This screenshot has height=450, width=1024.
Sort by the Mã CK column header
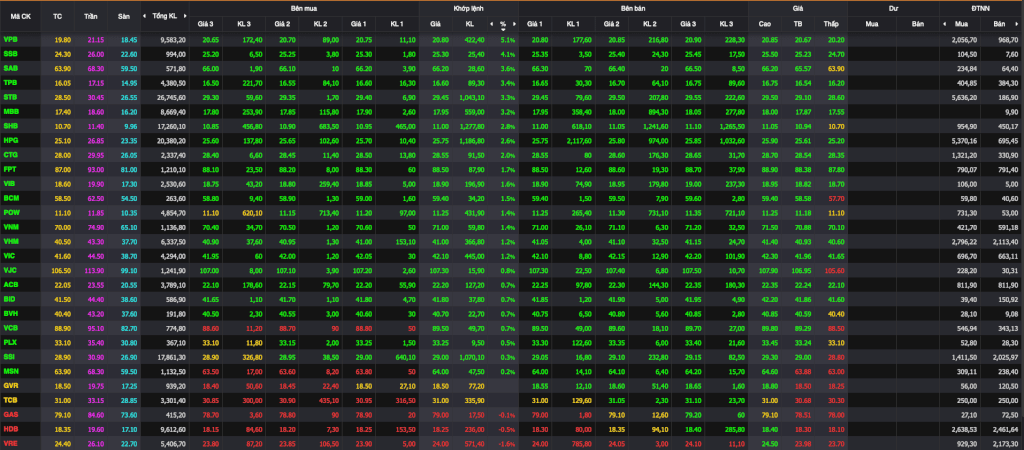coord(21,16)
